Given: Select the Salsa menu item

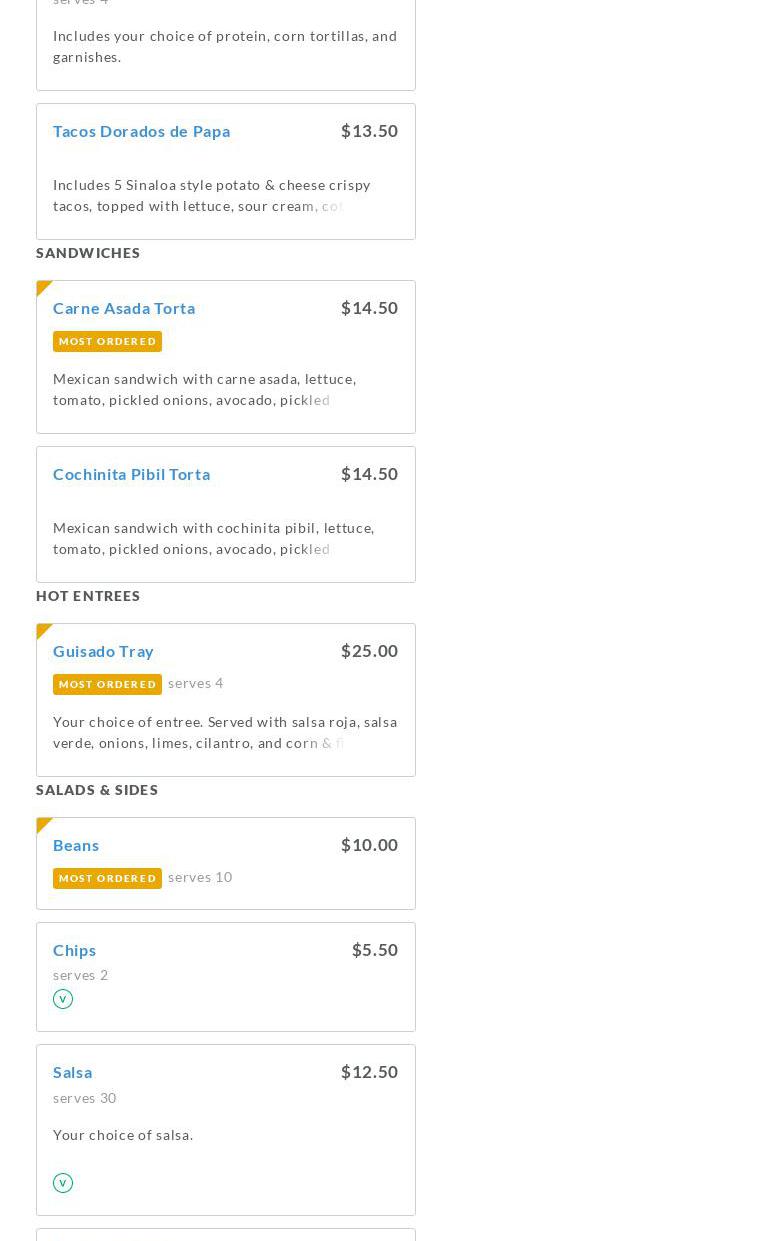Looking at the screenshot, I should click(x=72, y=1072).
